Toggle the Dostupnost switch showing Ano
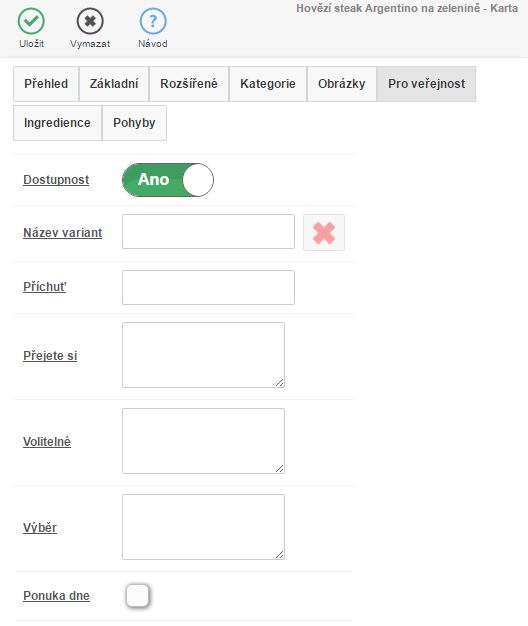The image size is (528, 626). (168, 180)
